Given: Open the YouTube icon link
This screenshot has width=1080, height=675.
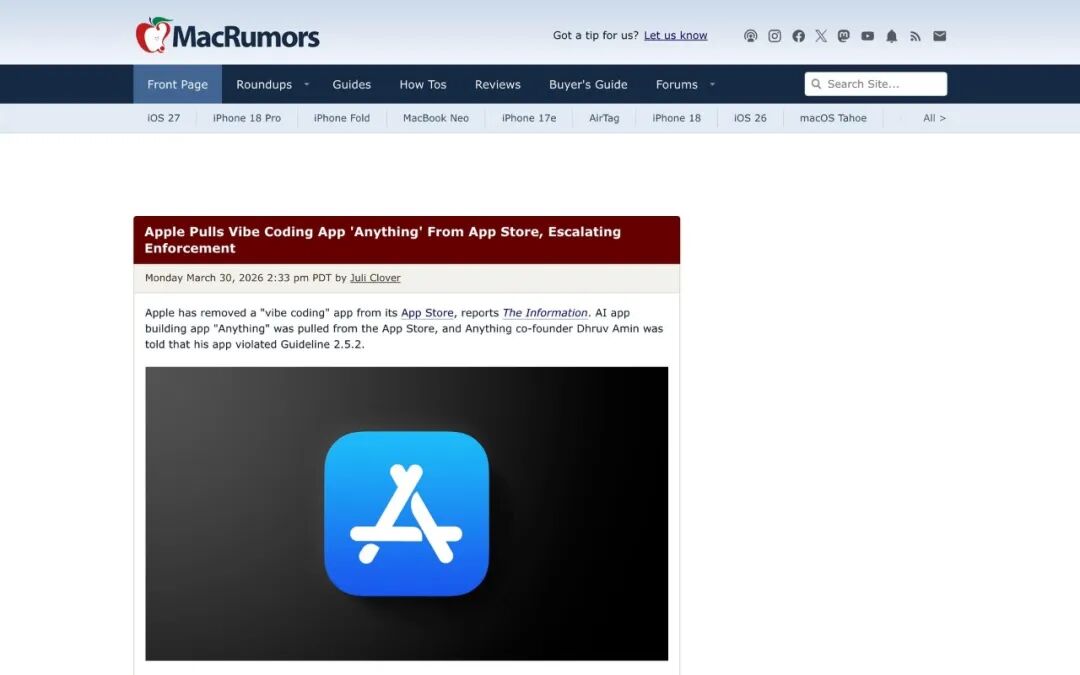Looking at the screenshot, I should pyautogui.click(x=868, y=36).
